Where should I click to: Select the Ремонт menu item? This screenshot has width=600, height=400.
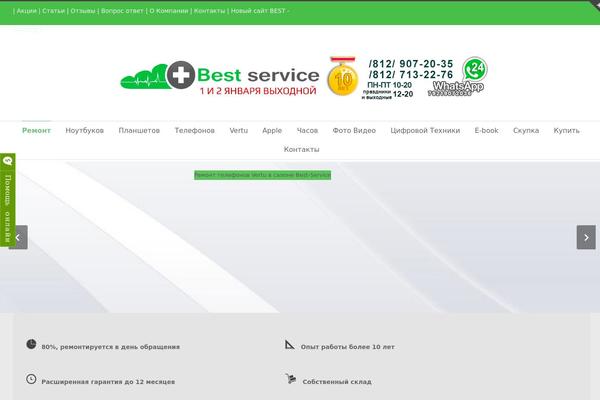click(x=36, y=131)
